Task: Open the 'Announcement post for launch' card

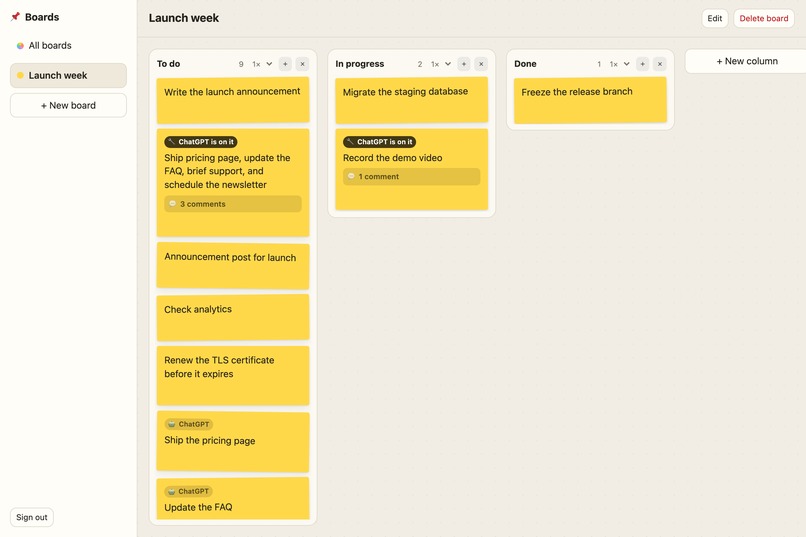Action: tap(233, 266)
